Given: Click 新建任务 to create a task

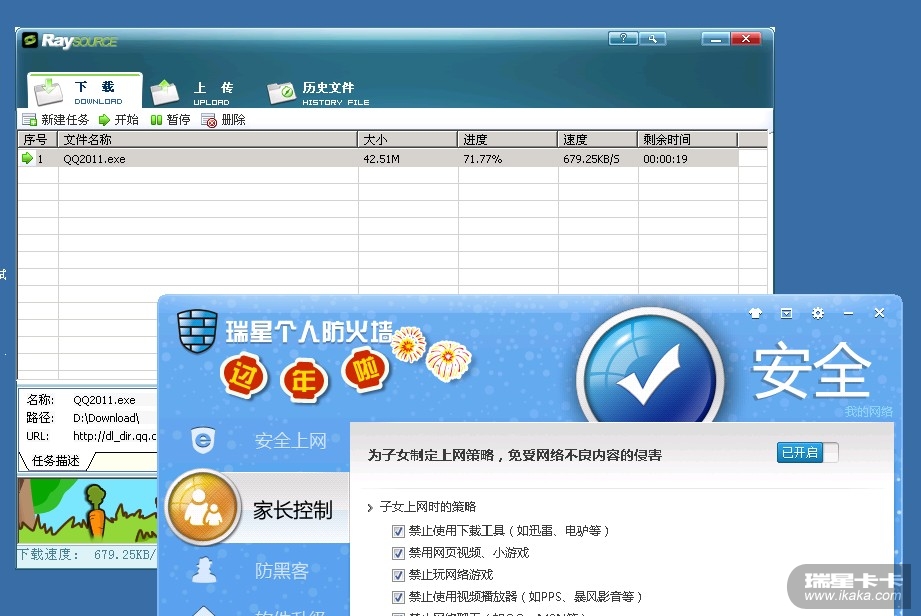Looking at the screenshot, I should tap(55, 120).
